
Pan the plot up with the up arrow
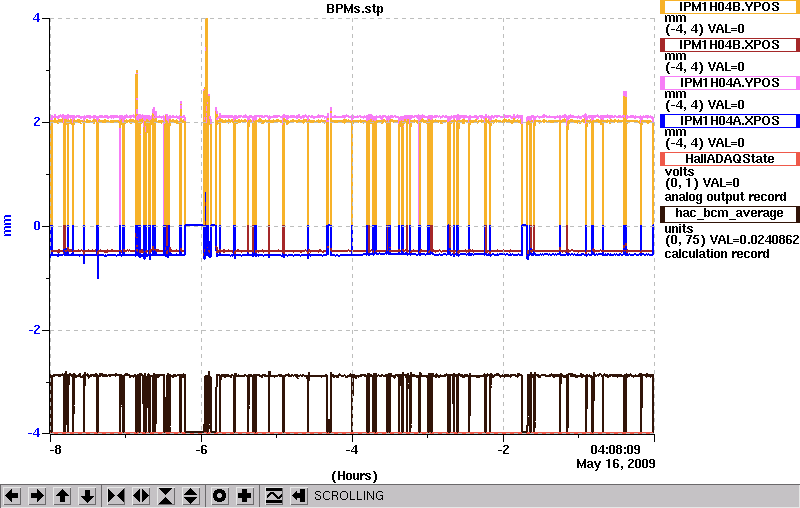coord(62,496)
